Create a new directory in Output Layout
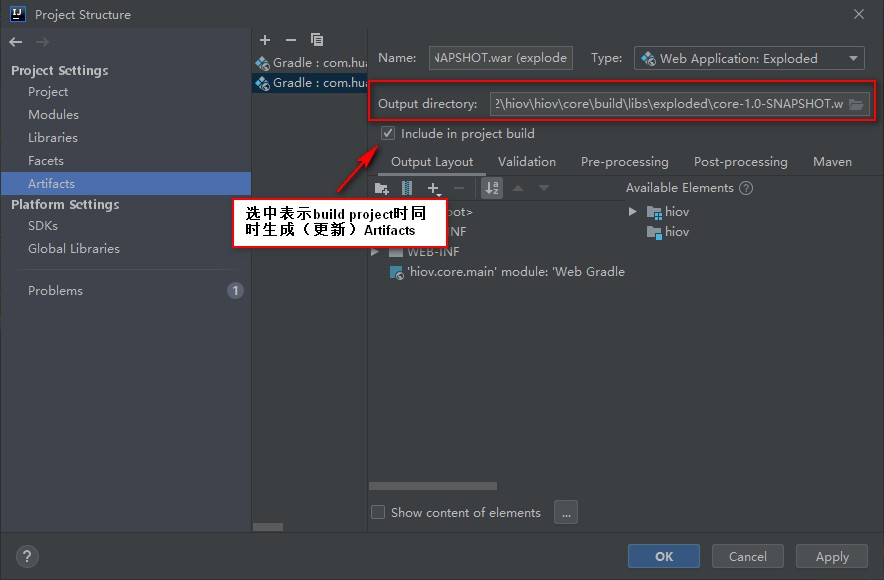 pos(381,188)
